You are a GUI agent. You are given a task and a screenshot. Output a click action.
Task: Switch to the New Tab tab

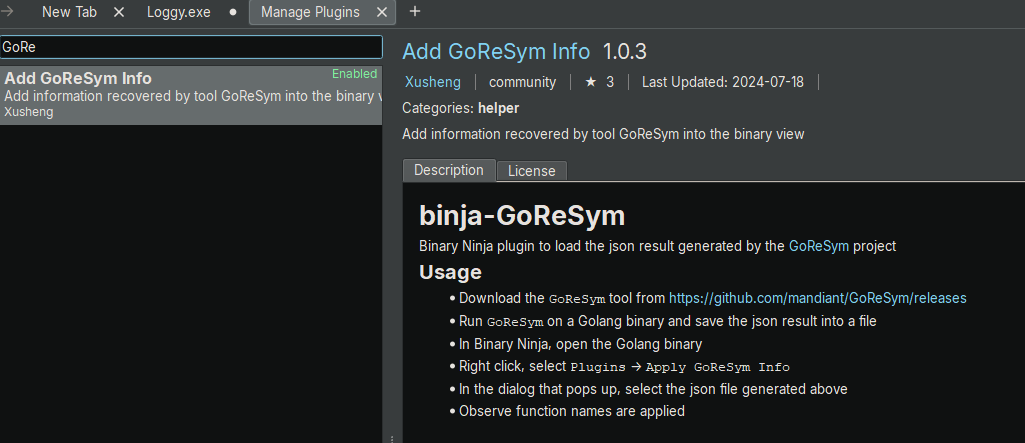click(69, 12)
